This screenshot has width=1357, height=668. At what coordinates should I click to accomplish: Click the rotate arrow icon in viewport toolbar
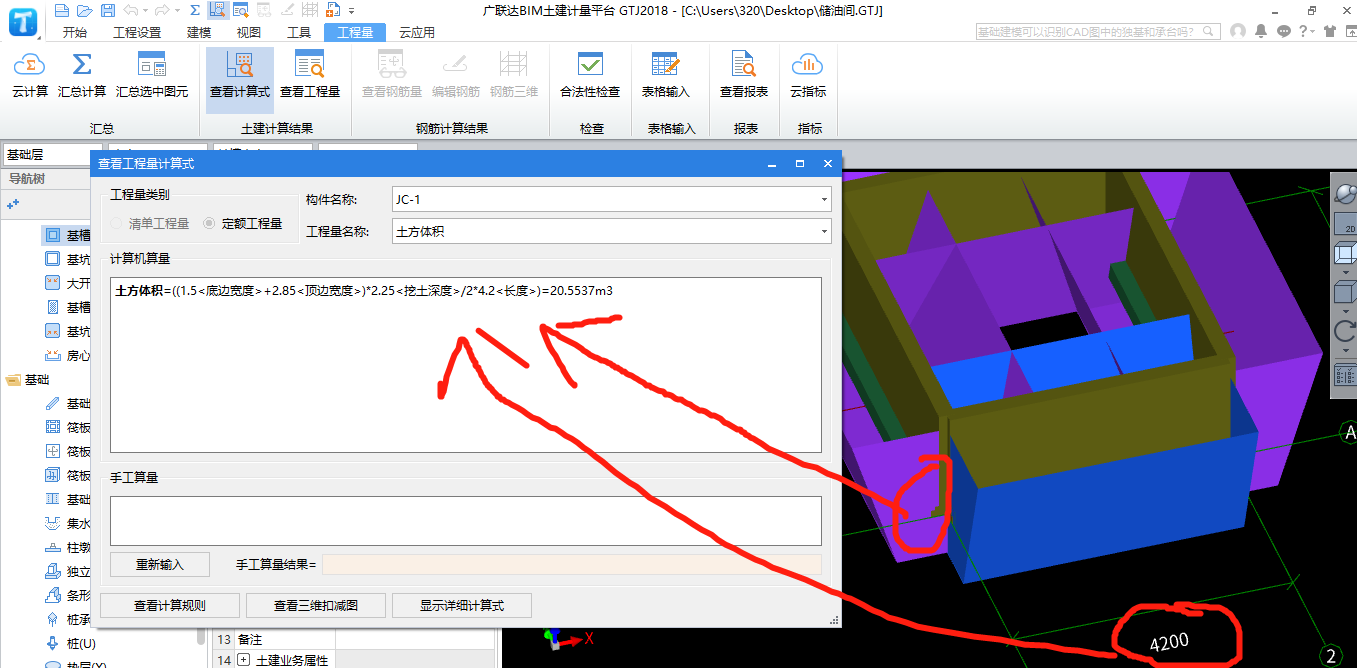pyautogui.click(x=1346, y=331)
